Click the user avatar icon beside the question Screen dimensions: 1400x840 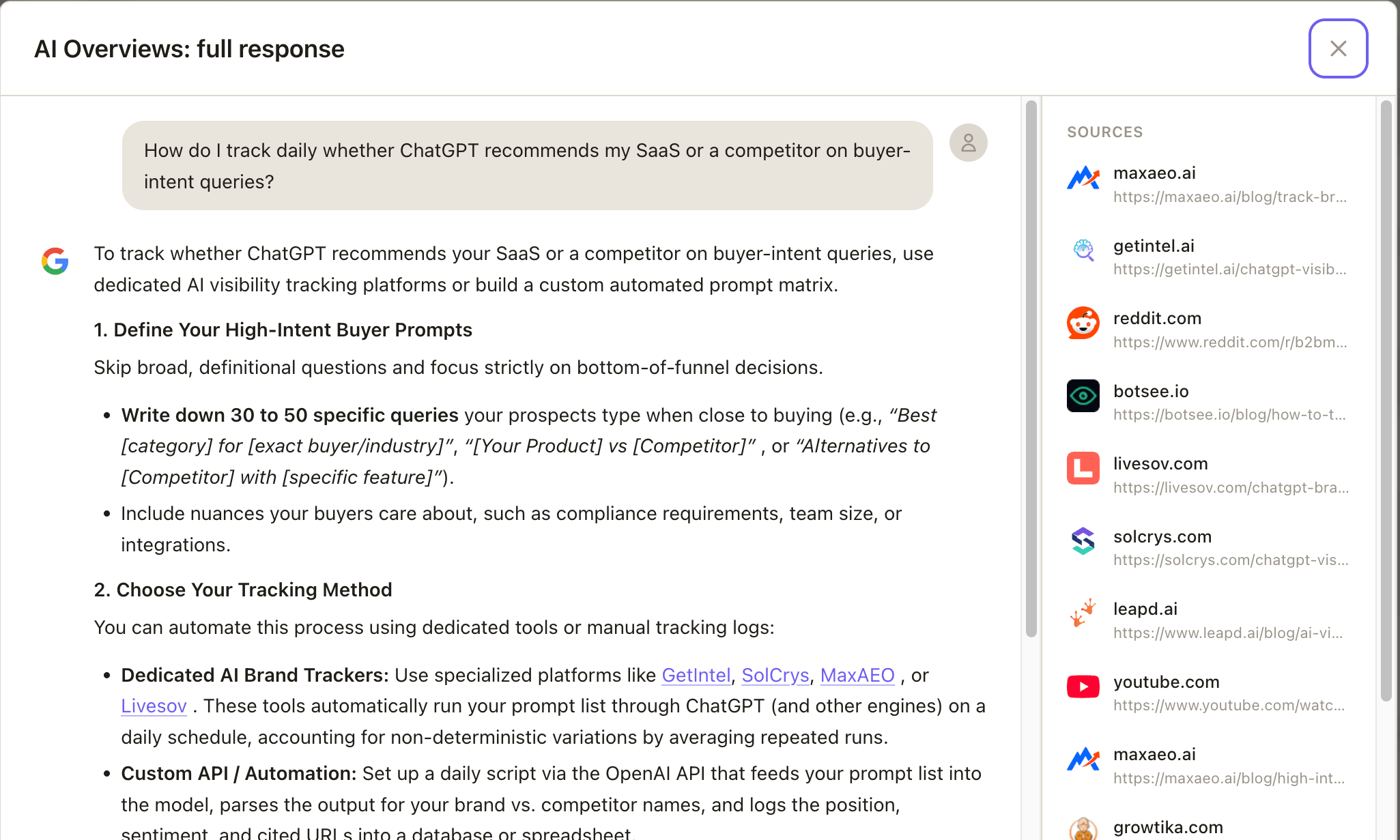tap(968, 143)
